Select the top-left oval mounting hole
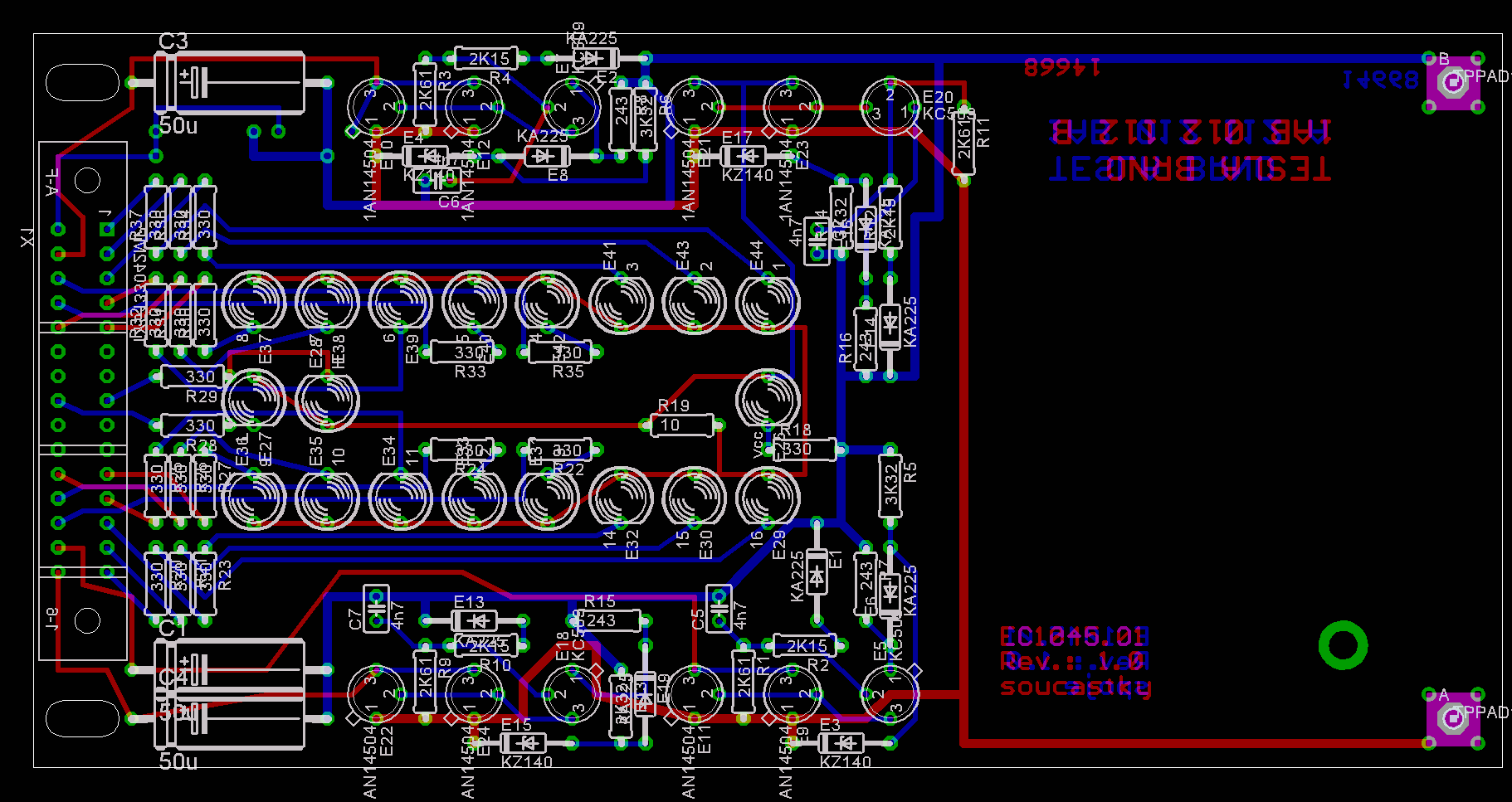1512x802 pixels. coord(83,83)
